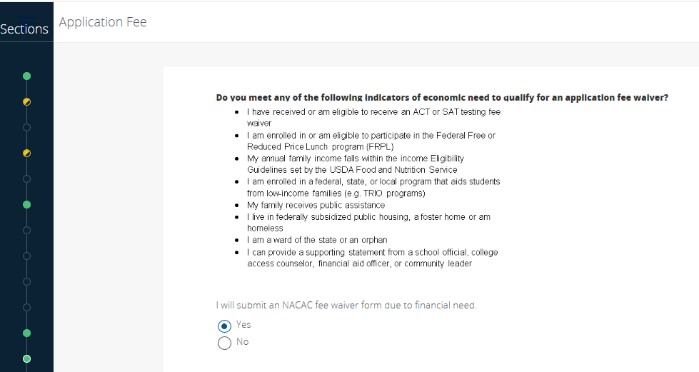This screenshot has width=699, height=372.
Task: Go to the first yellow in-progress section dot
Action: [27, 102]
